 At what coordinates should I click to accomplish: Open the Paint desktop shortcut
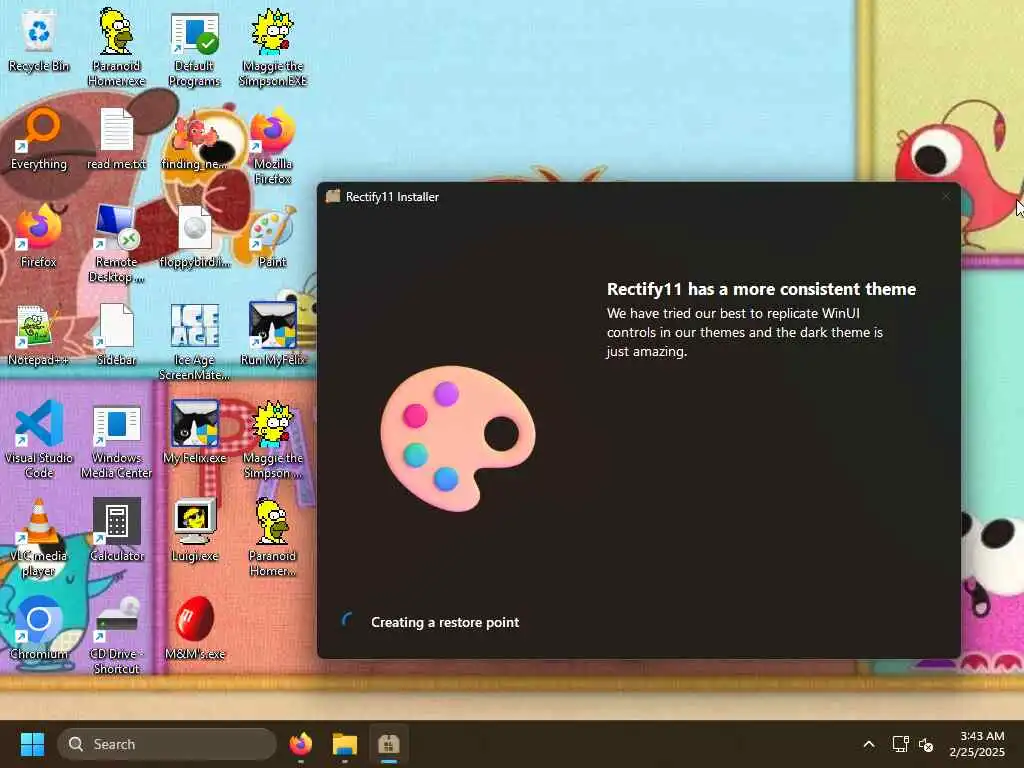273,236
